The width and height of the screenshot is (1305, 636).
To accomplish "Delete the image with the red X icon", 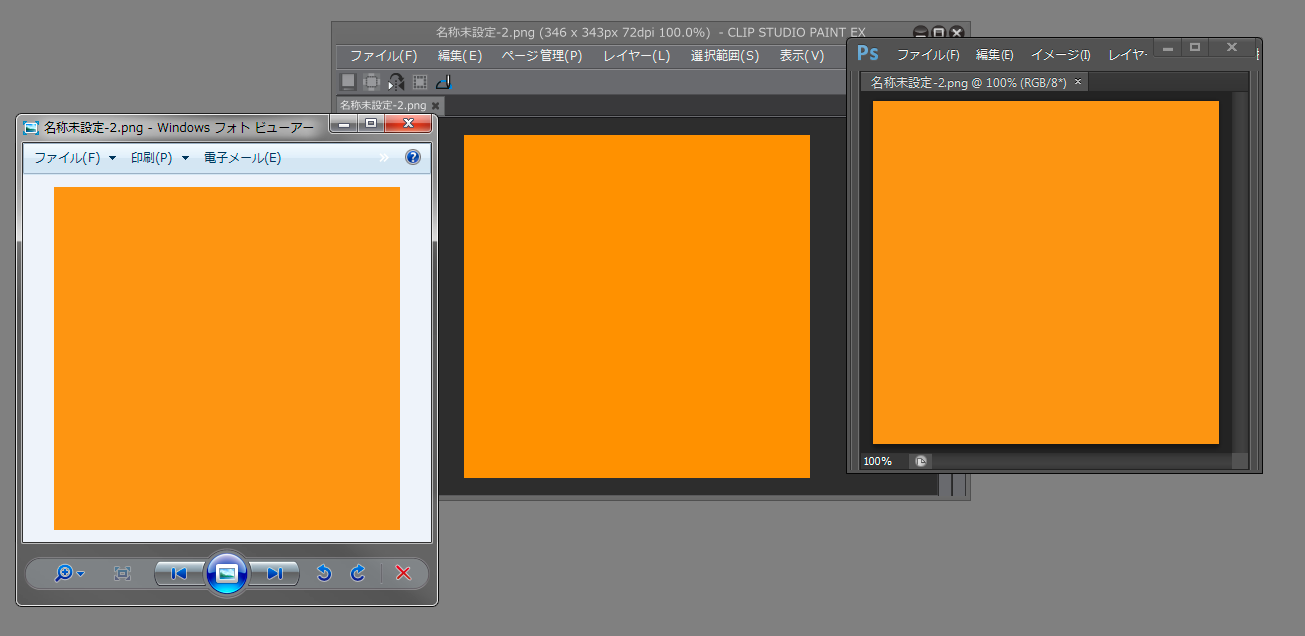I will pos(403,573).
